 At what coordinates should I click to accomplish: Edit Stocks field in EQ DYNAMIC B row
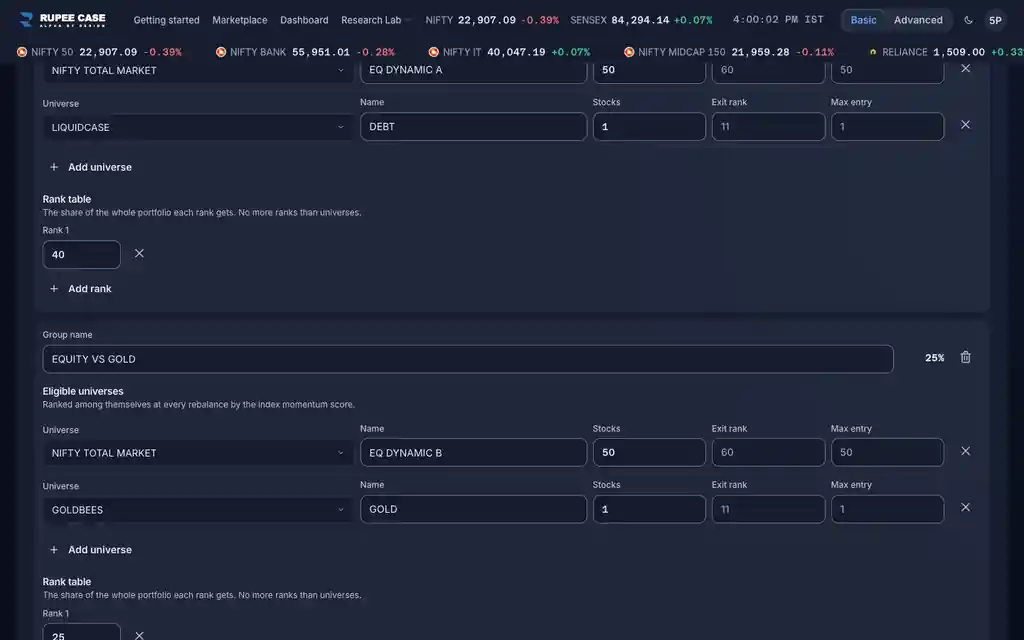pyautogui.click(x=649, y=453)
